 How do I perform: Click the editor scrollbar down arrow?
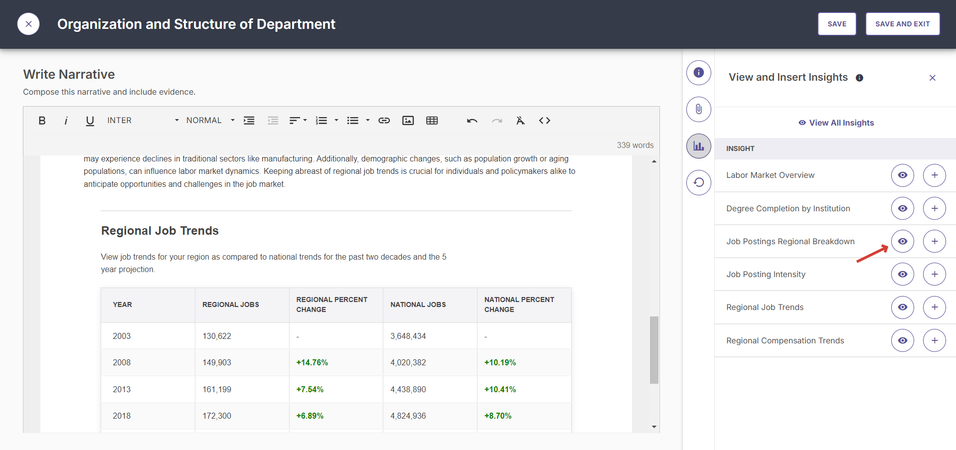click(x=654, y=427)
